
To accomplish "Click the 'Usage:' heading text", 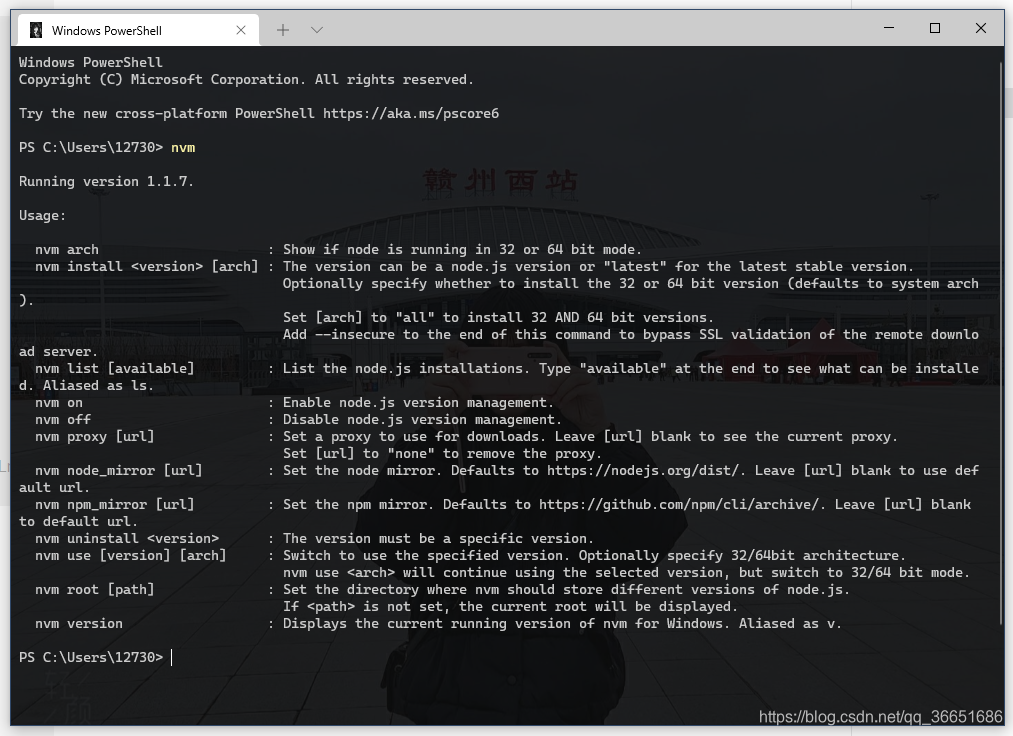I will 42,216.
